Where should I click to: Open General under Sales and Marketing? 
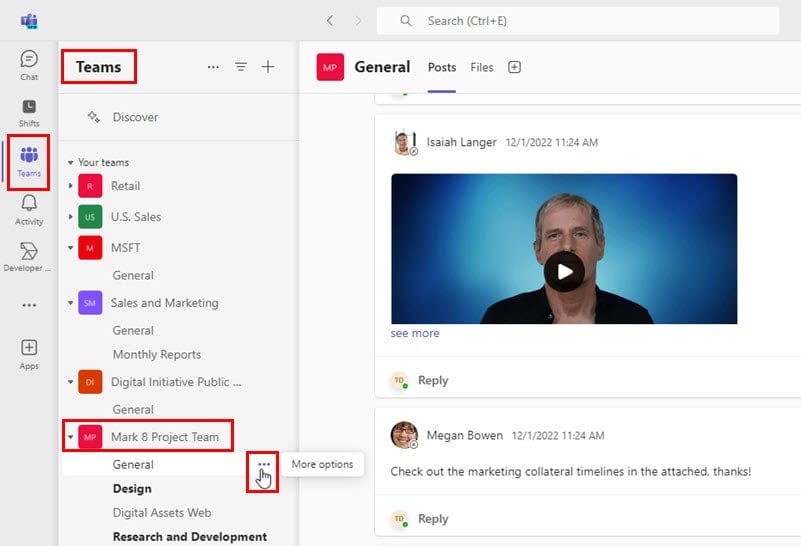pos(133,330)
